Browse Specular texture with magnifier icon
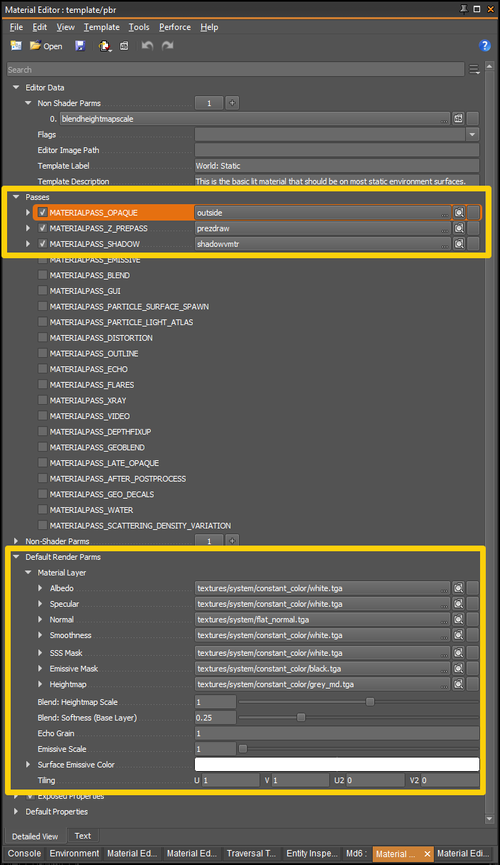The width and height of the screenshot is (500, 865). (459, 604)
